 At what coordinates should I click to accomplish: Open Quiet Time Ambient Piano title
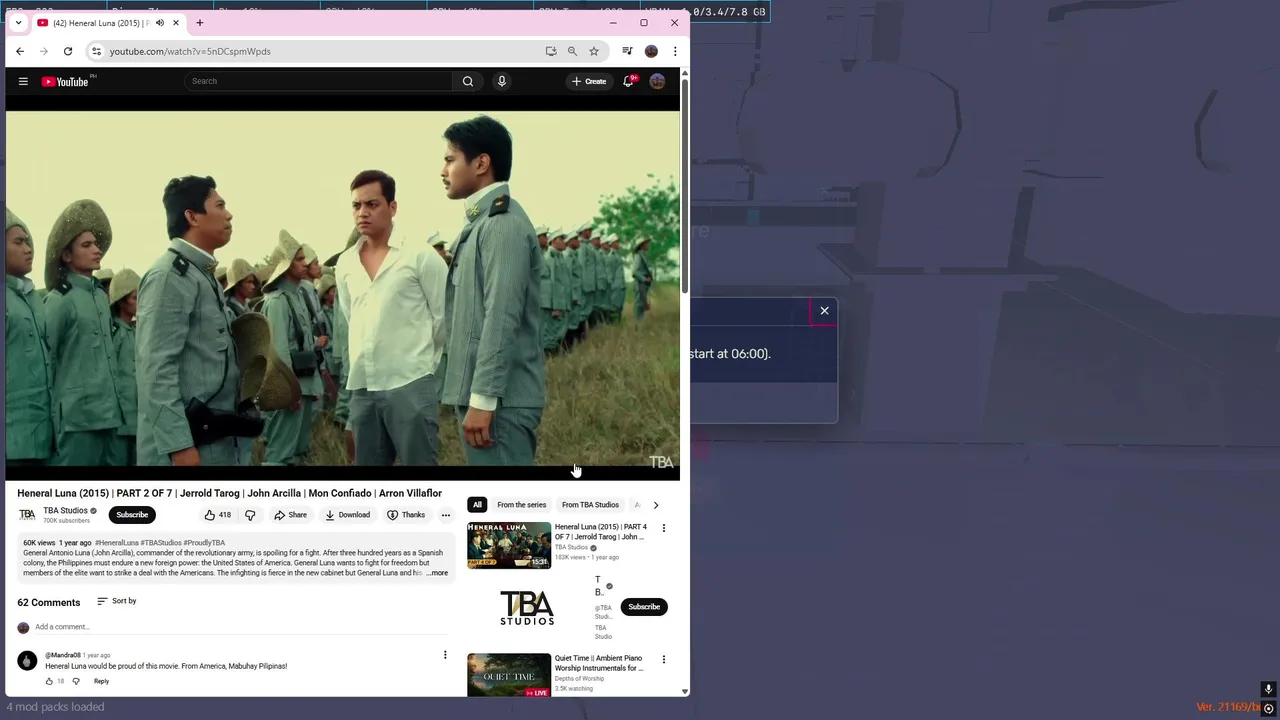click(599, 663)
